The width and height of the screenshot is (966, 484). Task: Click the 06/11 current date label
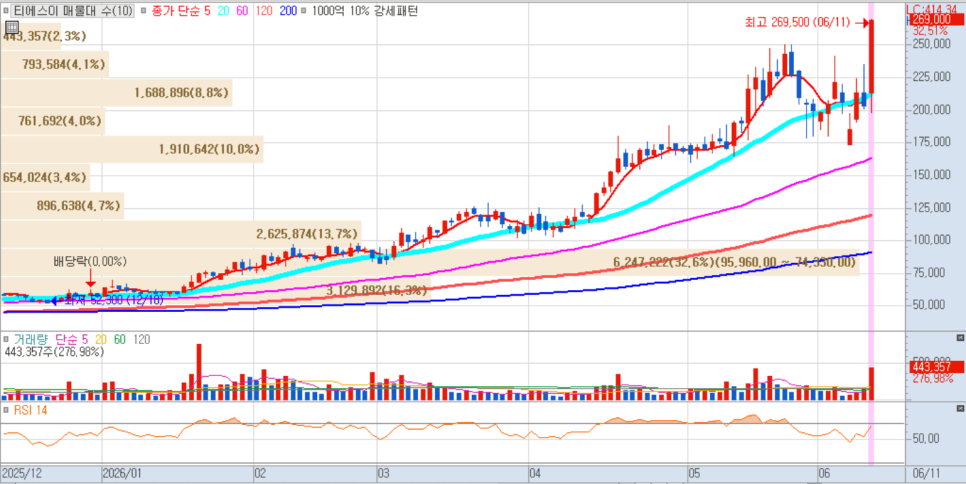point(927,474)
